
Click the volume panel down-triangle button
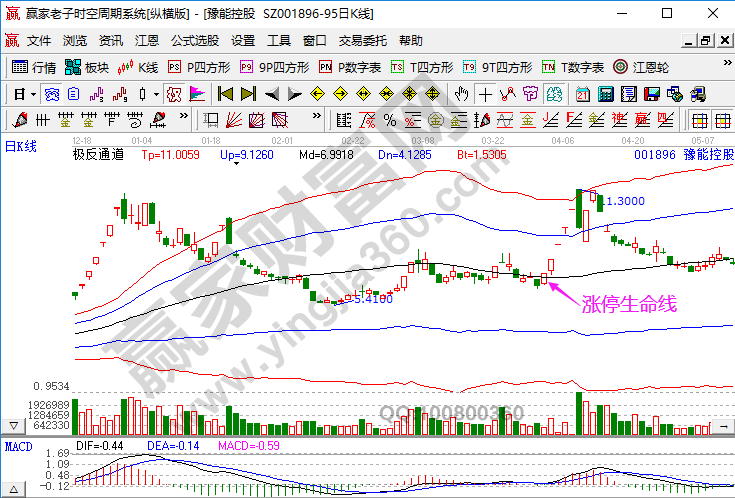12,426
